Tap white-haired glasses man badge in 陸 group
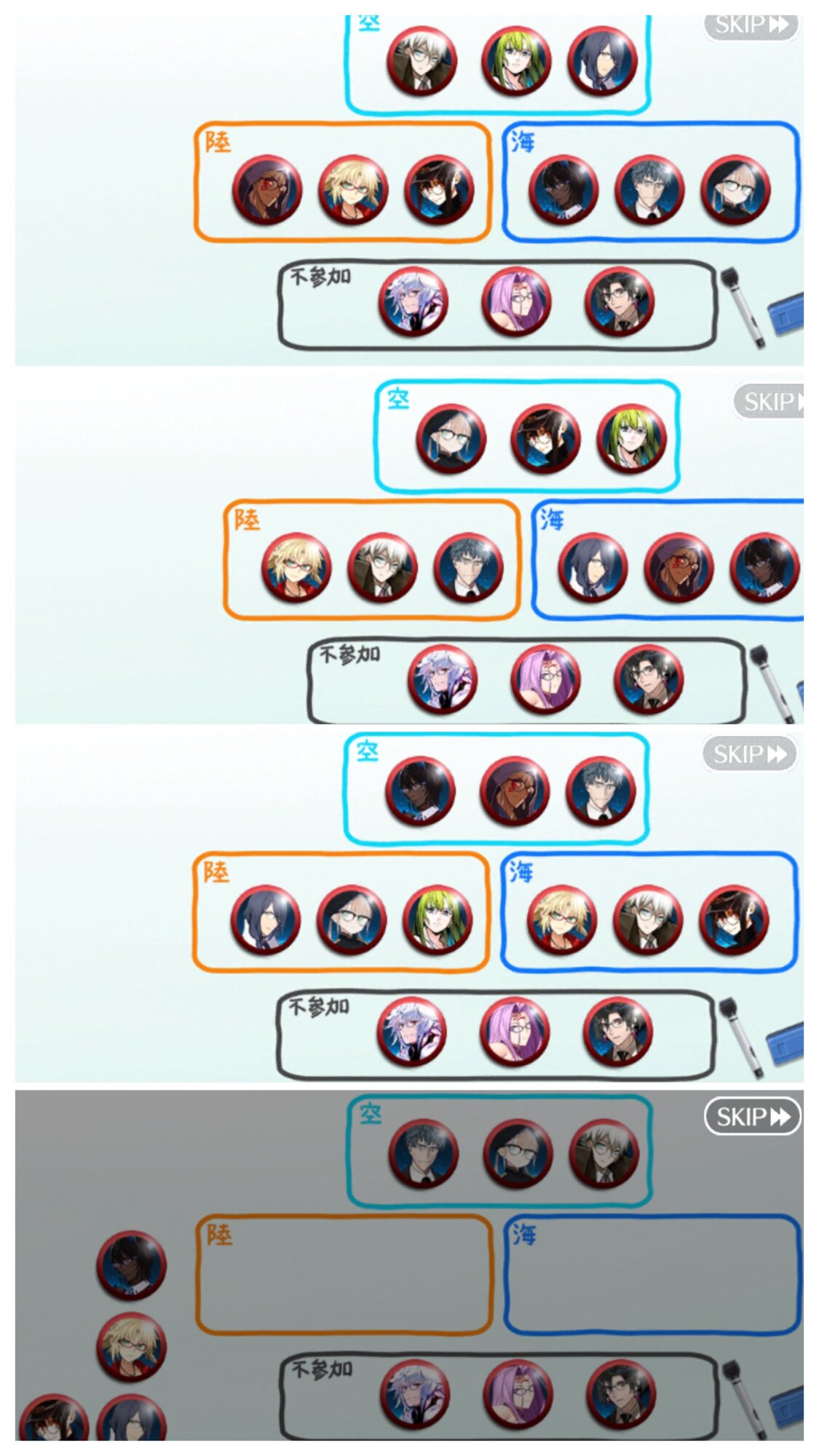 coord(382,568)
